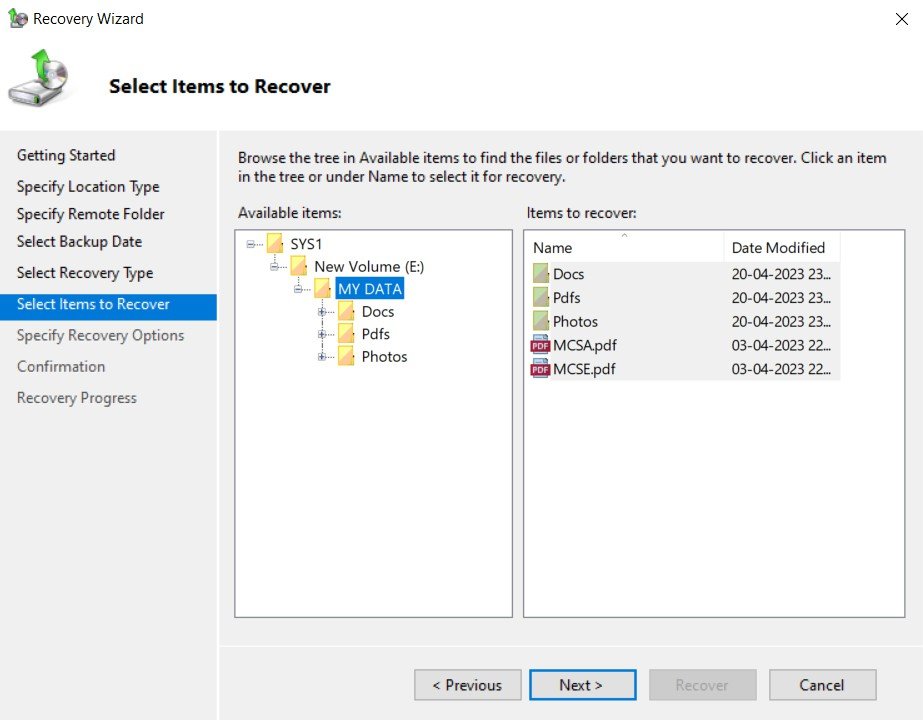
Task: Collapse the SYS1 tree node
Action: click(x=251, y=244)
